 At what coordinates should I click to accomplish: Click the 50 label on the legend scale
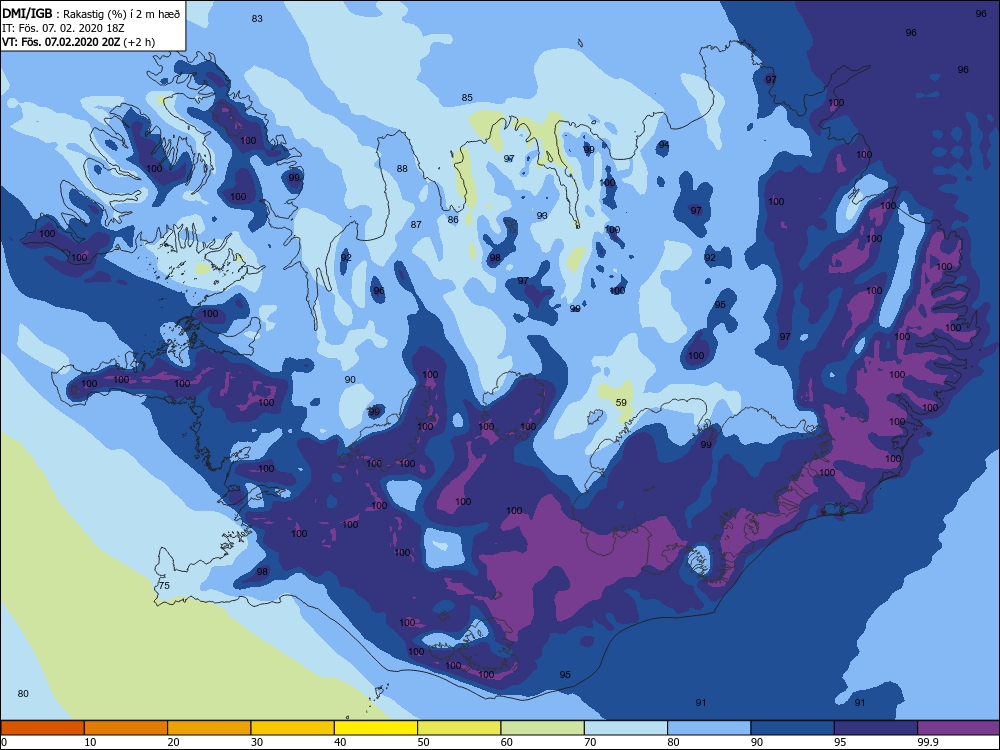423,742
